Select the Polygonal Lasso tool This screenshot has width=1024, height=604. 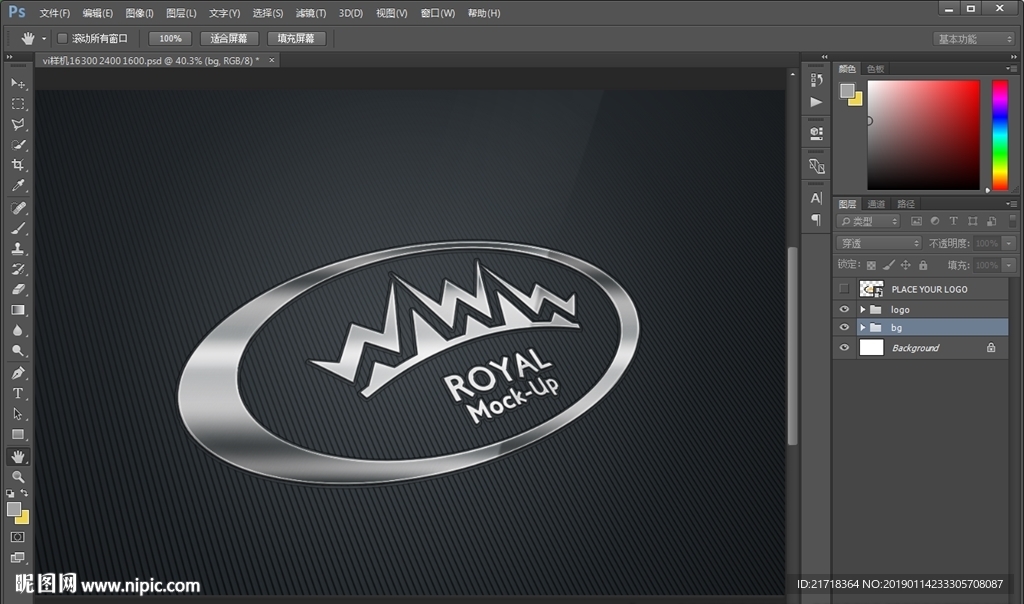pos(18,124)
